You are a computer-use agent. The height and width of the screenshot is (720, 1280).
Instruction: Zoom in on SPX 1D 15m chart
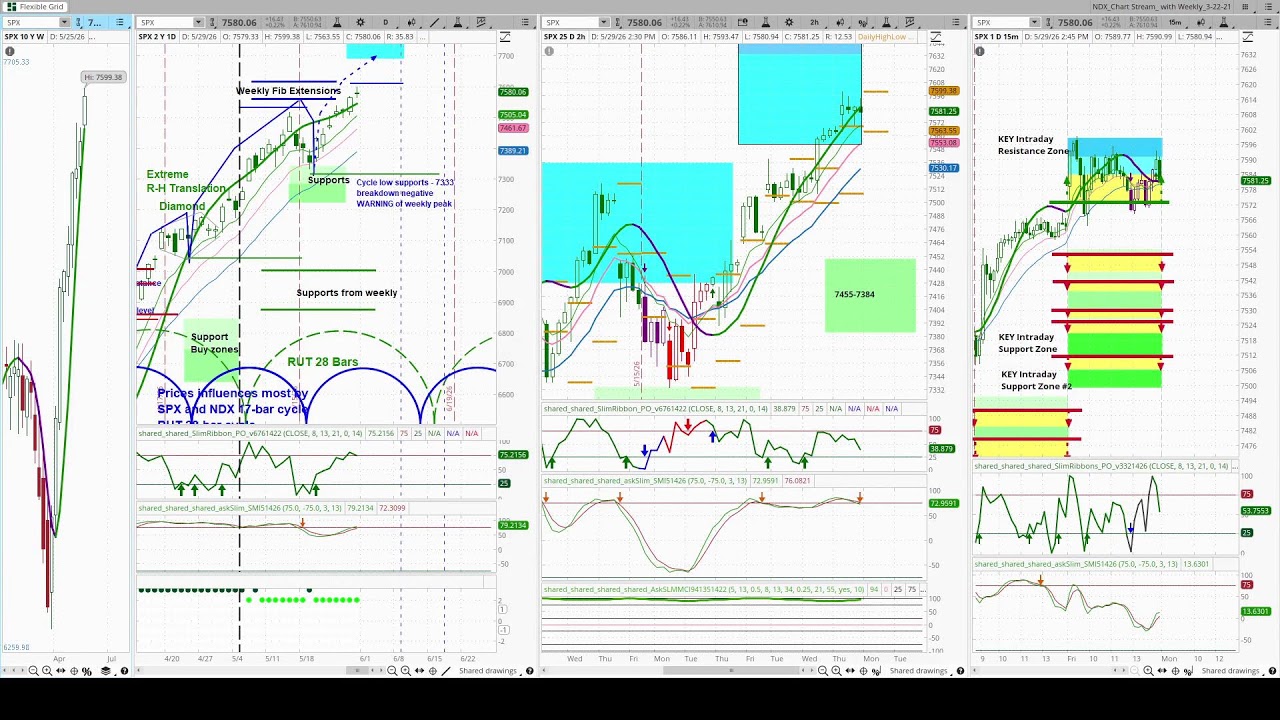[x=1148, y=670]
